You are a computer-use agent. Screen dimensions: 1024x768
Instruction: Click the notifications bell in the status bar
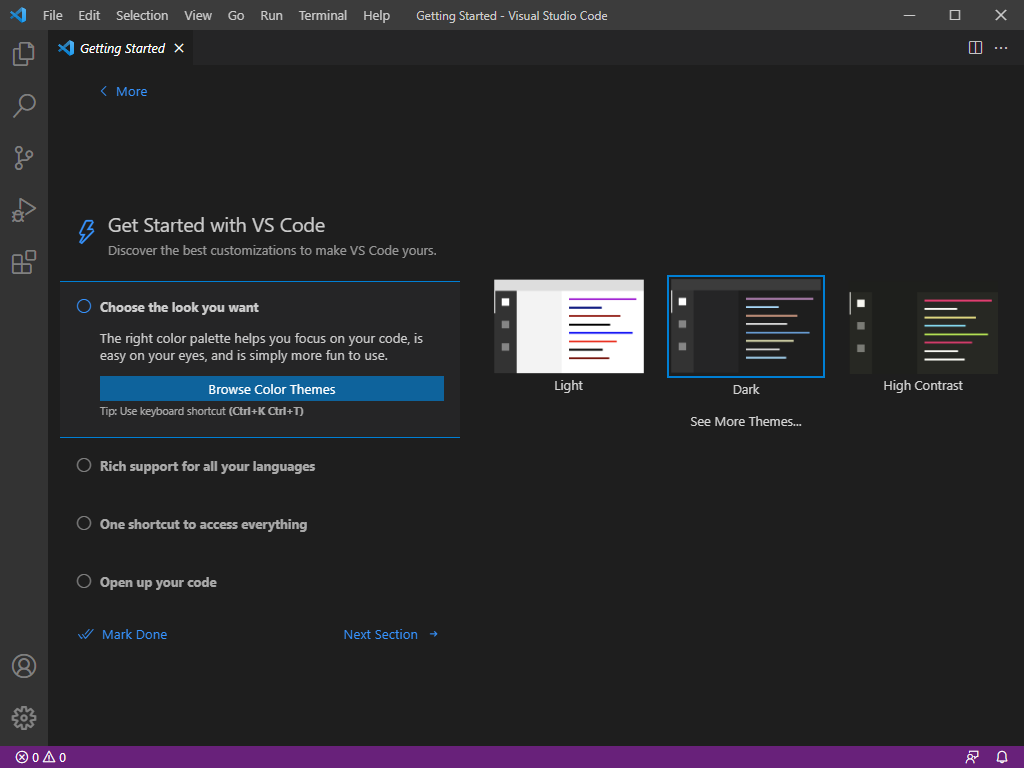(1001, 757)
